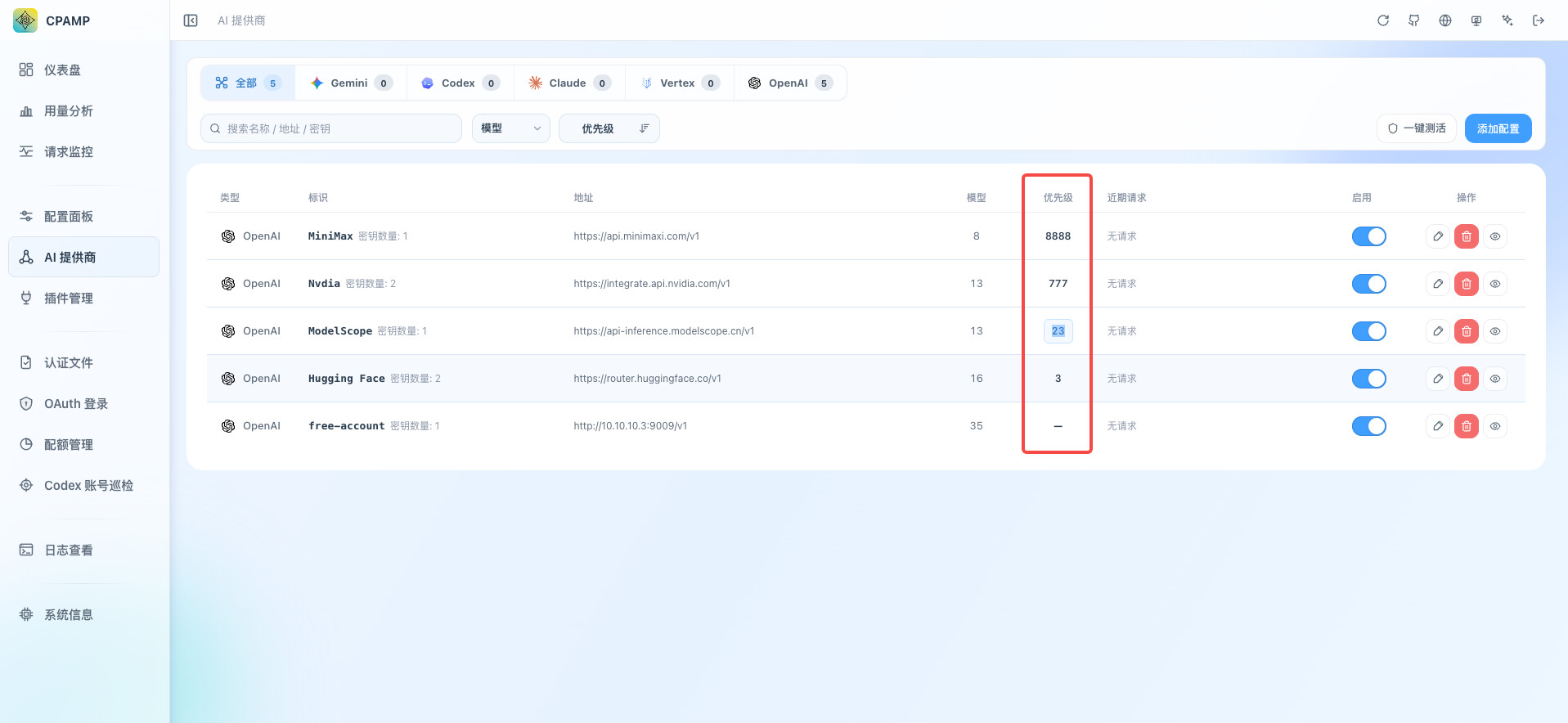Switch to the Claude tab

[570, 83]
